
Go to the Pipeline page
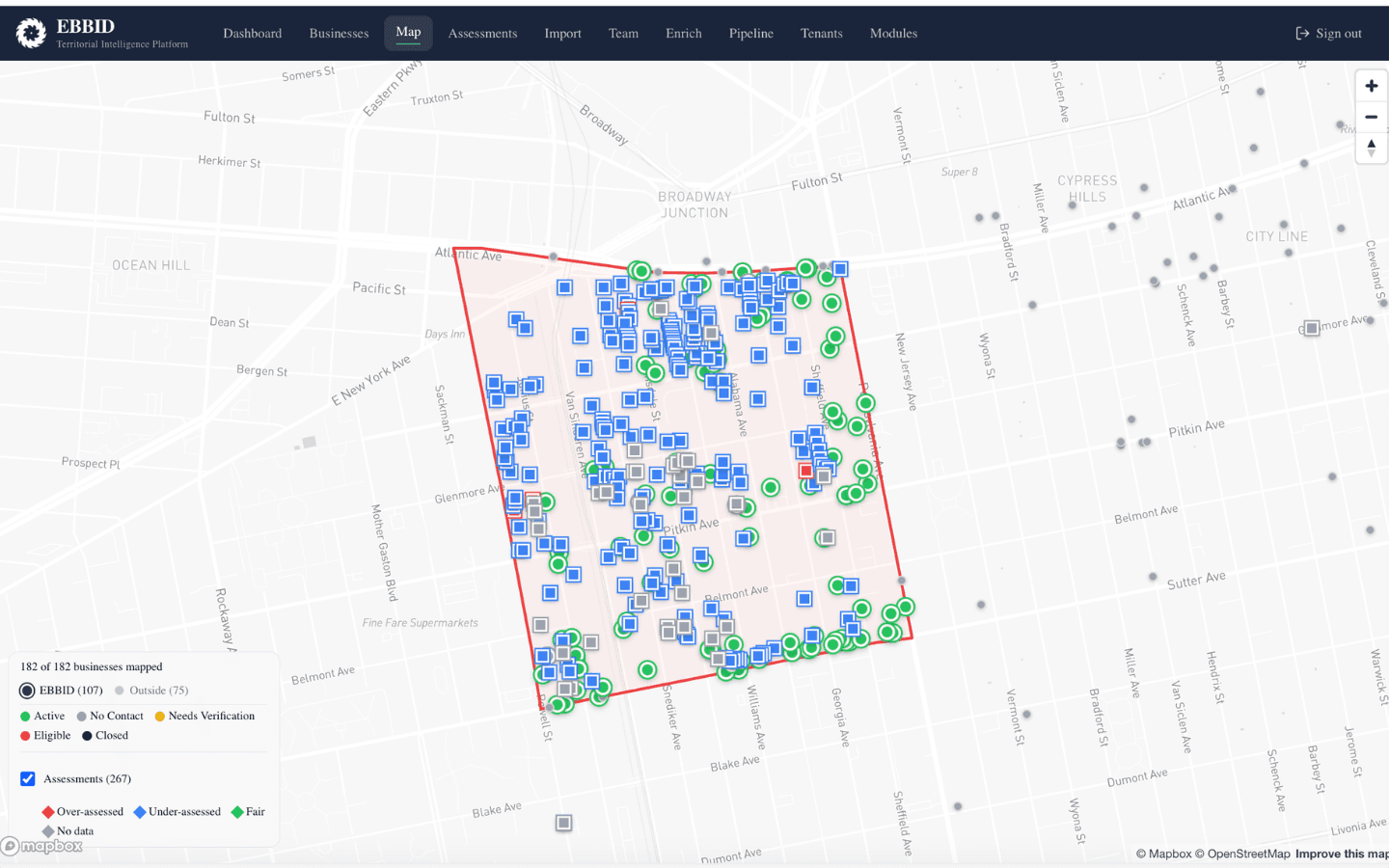coord(750,33)
